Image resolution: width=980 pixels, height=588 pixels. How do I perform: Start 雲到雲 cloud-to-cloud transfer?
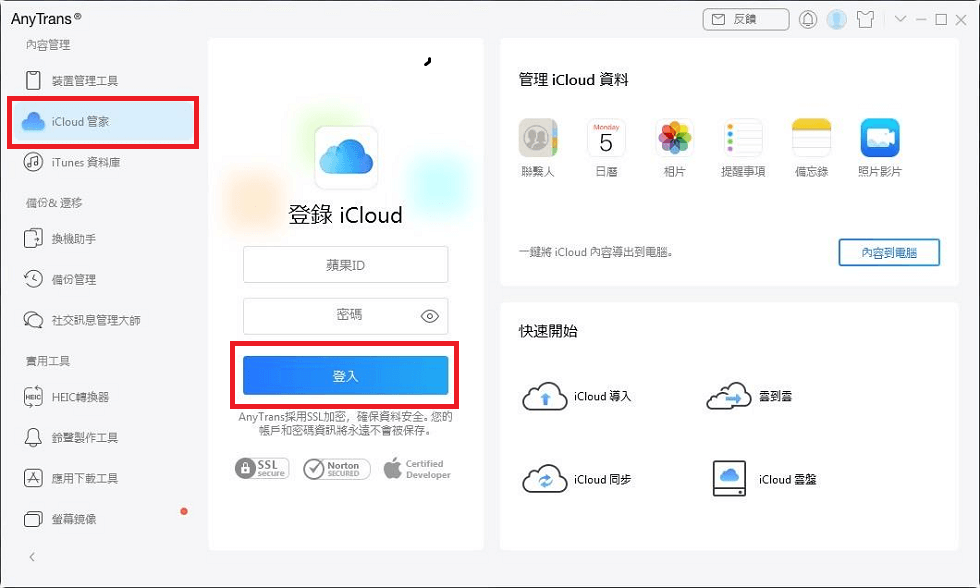(x=749, y=396)
